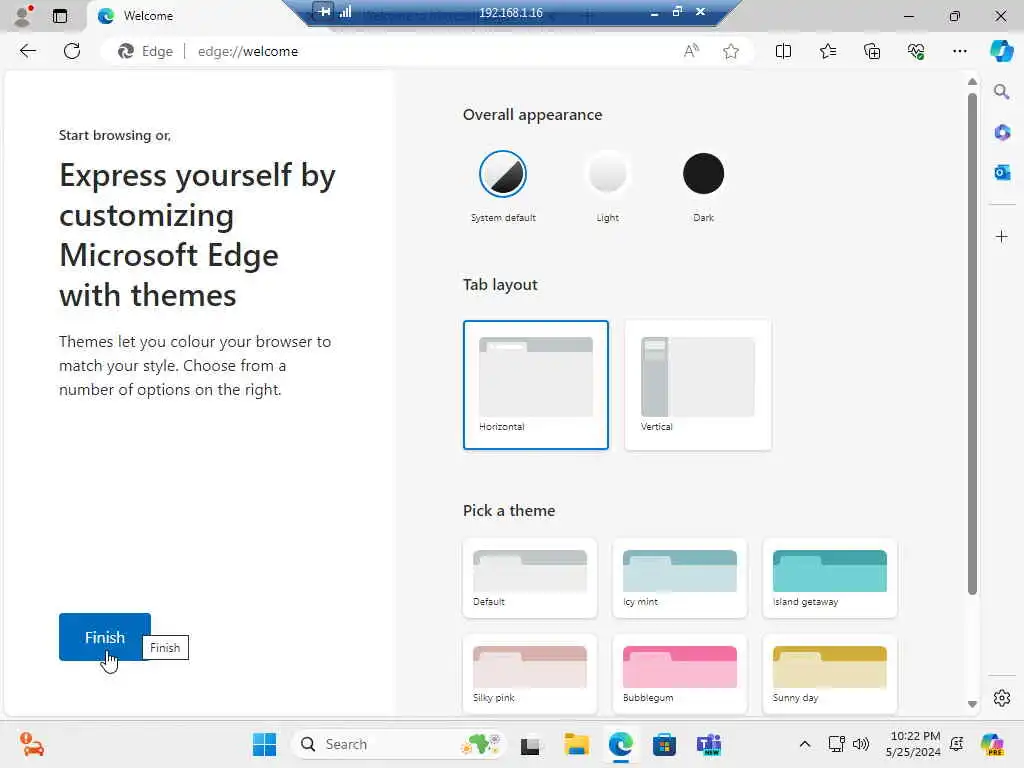Check remote connection signal strength icon
The image size is (1024, 768).
345,11
